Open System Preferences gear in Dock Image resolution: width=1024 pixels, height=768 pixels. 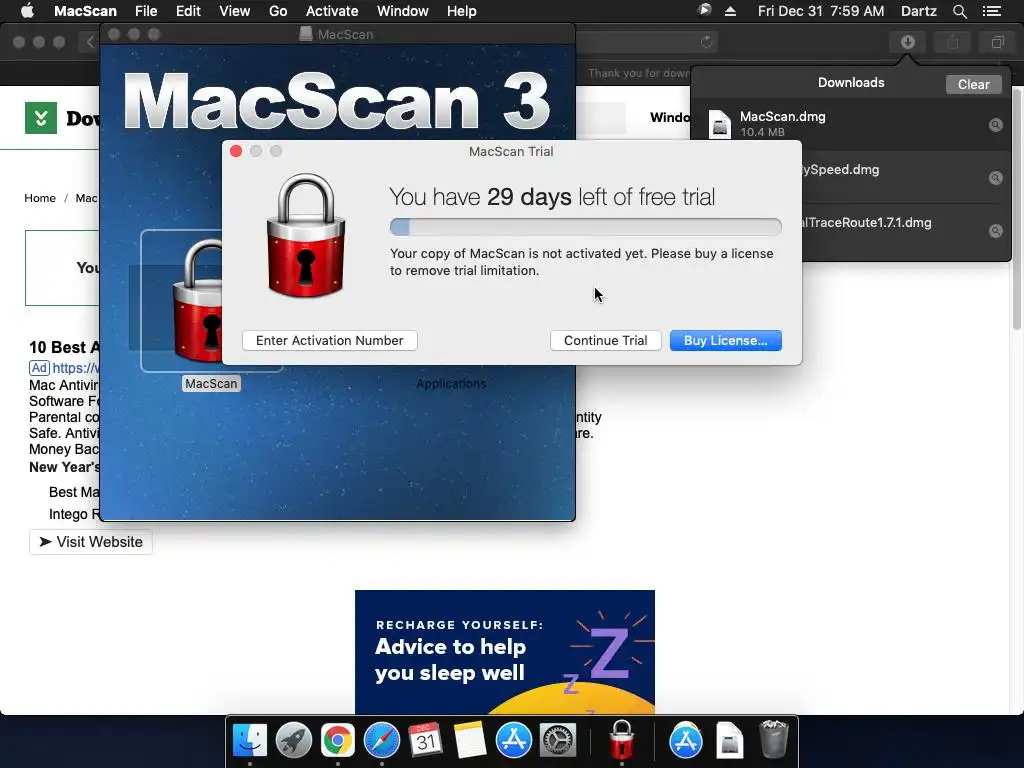tap(557, 741)
